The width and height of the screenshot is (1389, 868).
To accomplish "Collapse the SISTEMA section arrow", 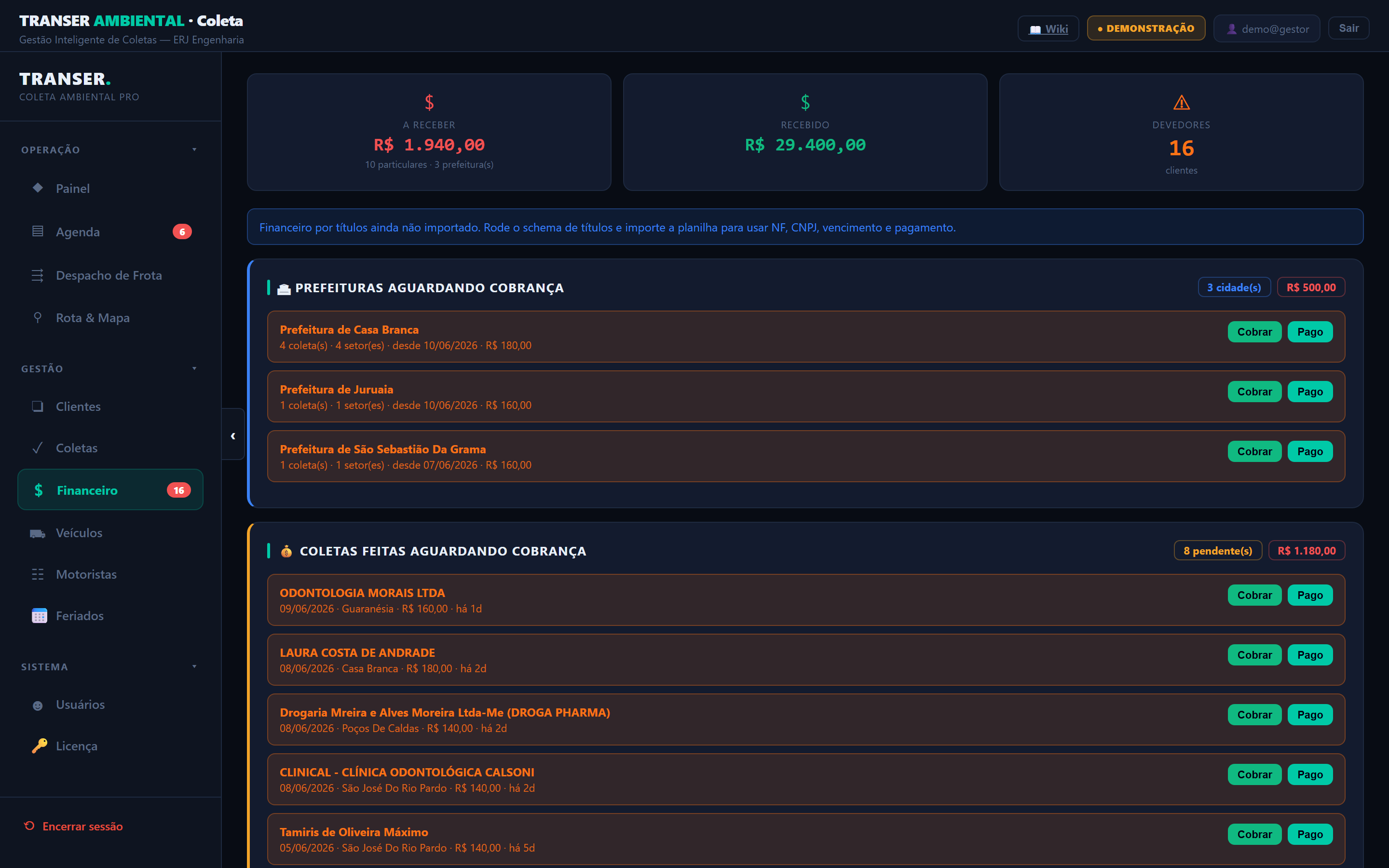I will tap(194, 666).
